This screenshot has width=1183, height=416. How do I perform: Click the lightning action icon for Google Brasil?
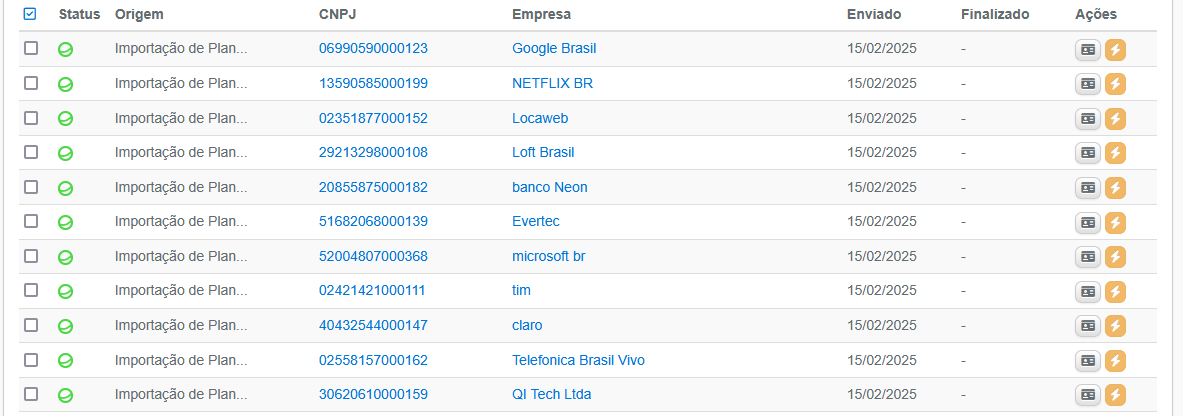[x=1115, y=50]
